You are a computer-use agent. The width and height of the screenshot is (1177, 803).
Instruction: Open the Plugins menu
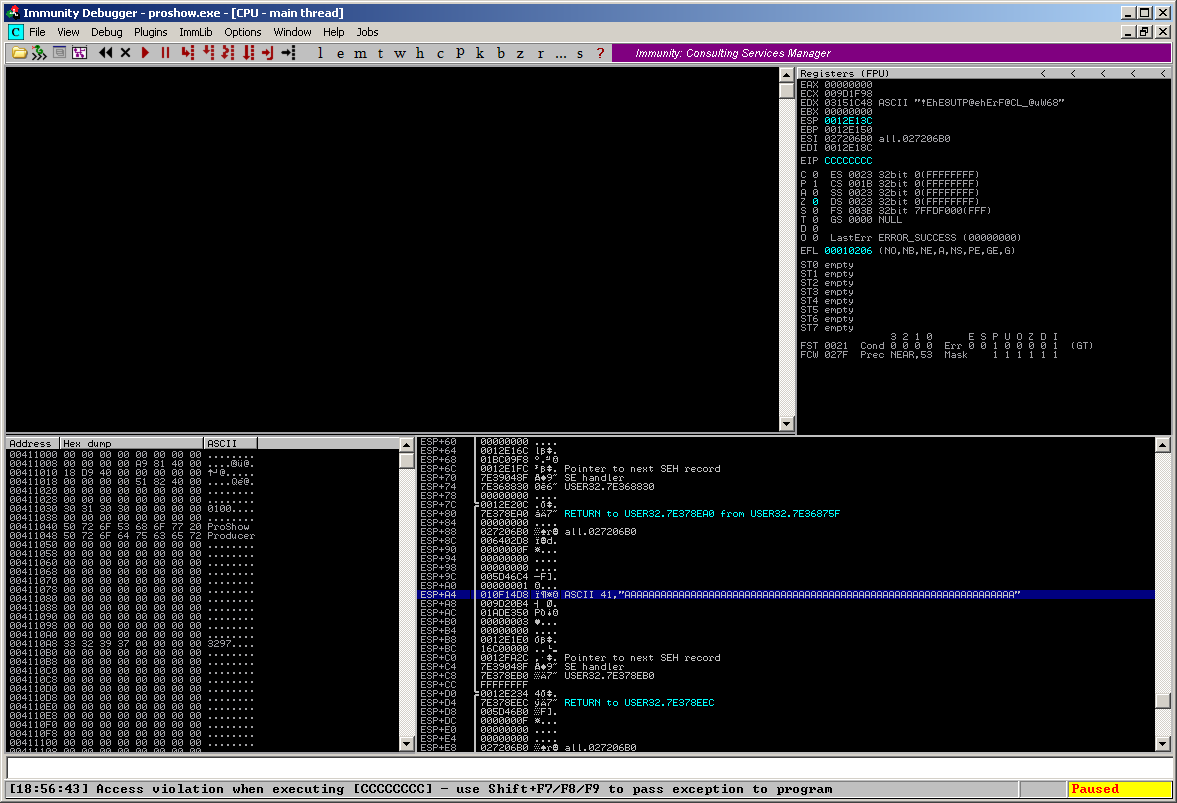click(x=151, y=32)
